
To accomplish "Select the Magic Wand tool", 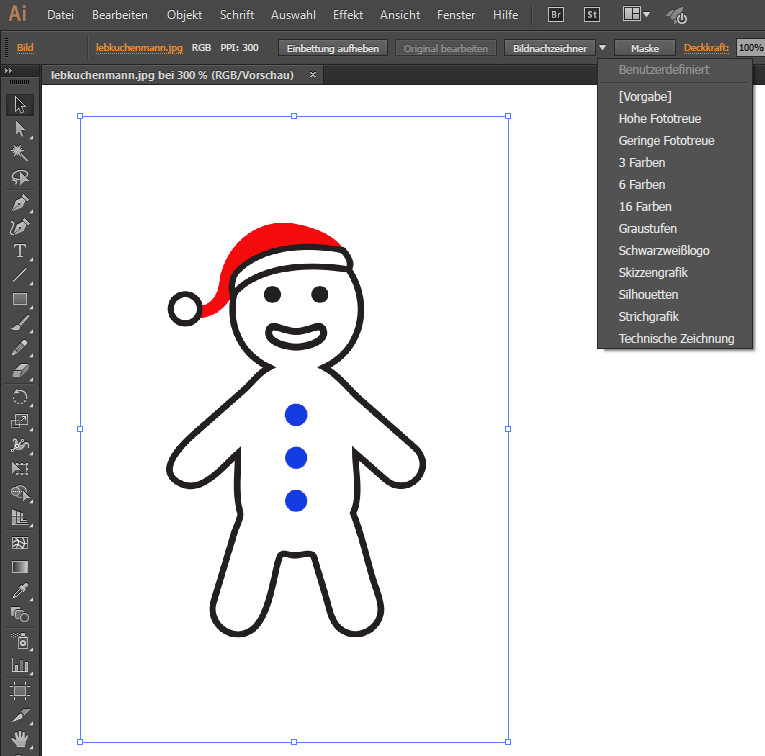I will coord(19,153).
